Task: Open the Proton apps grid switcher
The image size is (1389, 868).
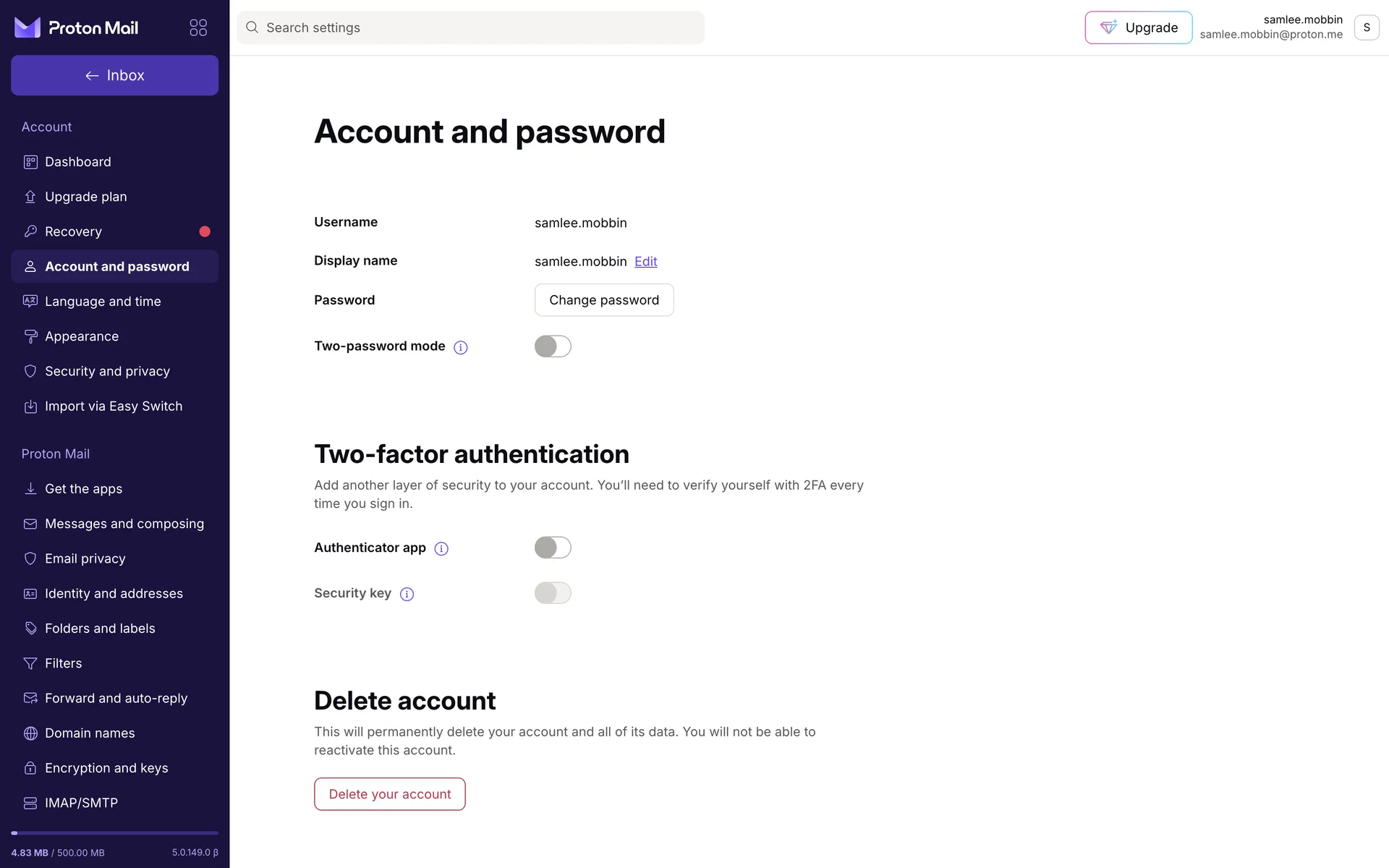Action: tap(198, 27)
